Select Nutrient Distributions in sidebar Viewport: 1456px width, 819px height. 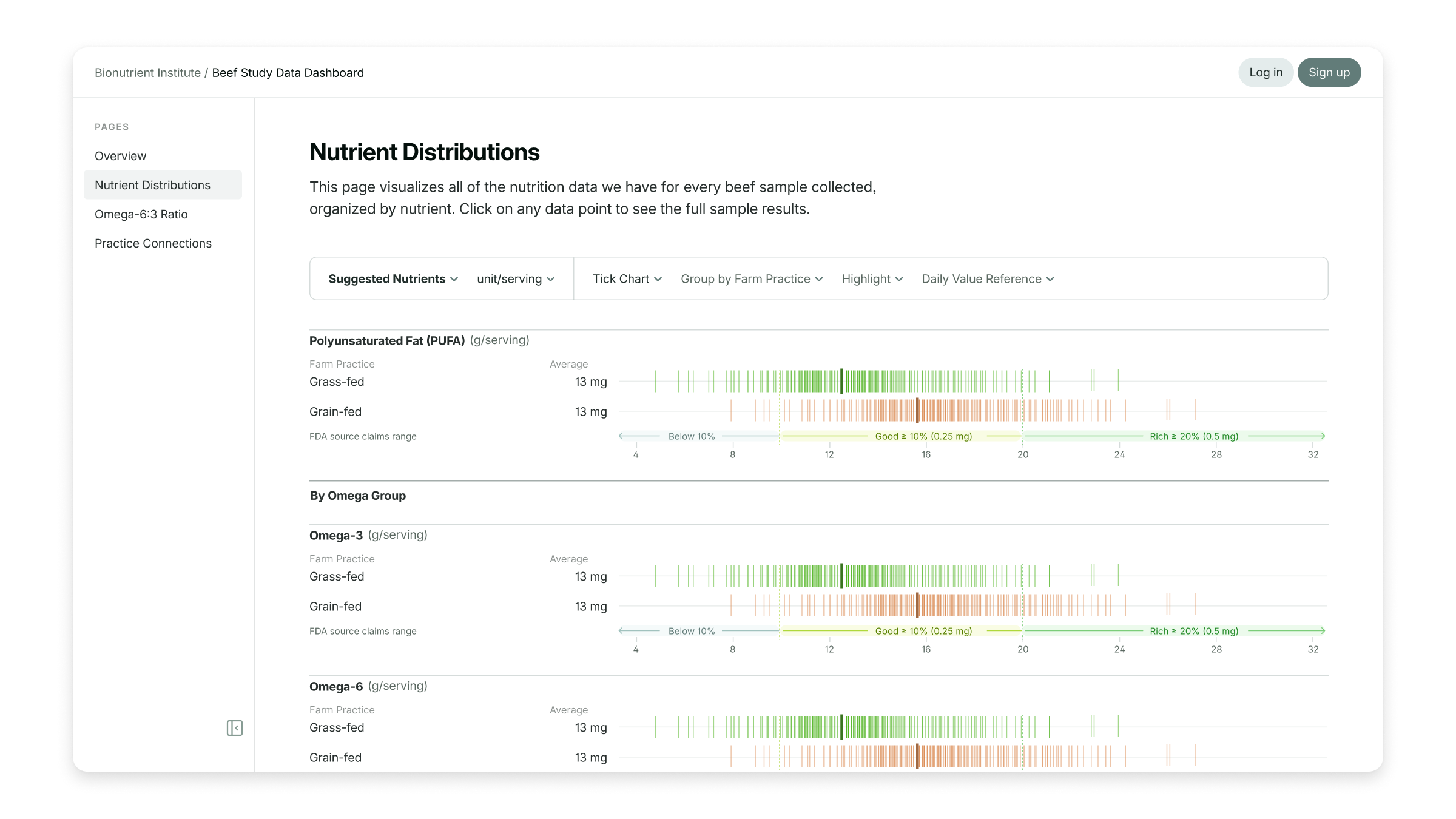(x=152, y=185)
